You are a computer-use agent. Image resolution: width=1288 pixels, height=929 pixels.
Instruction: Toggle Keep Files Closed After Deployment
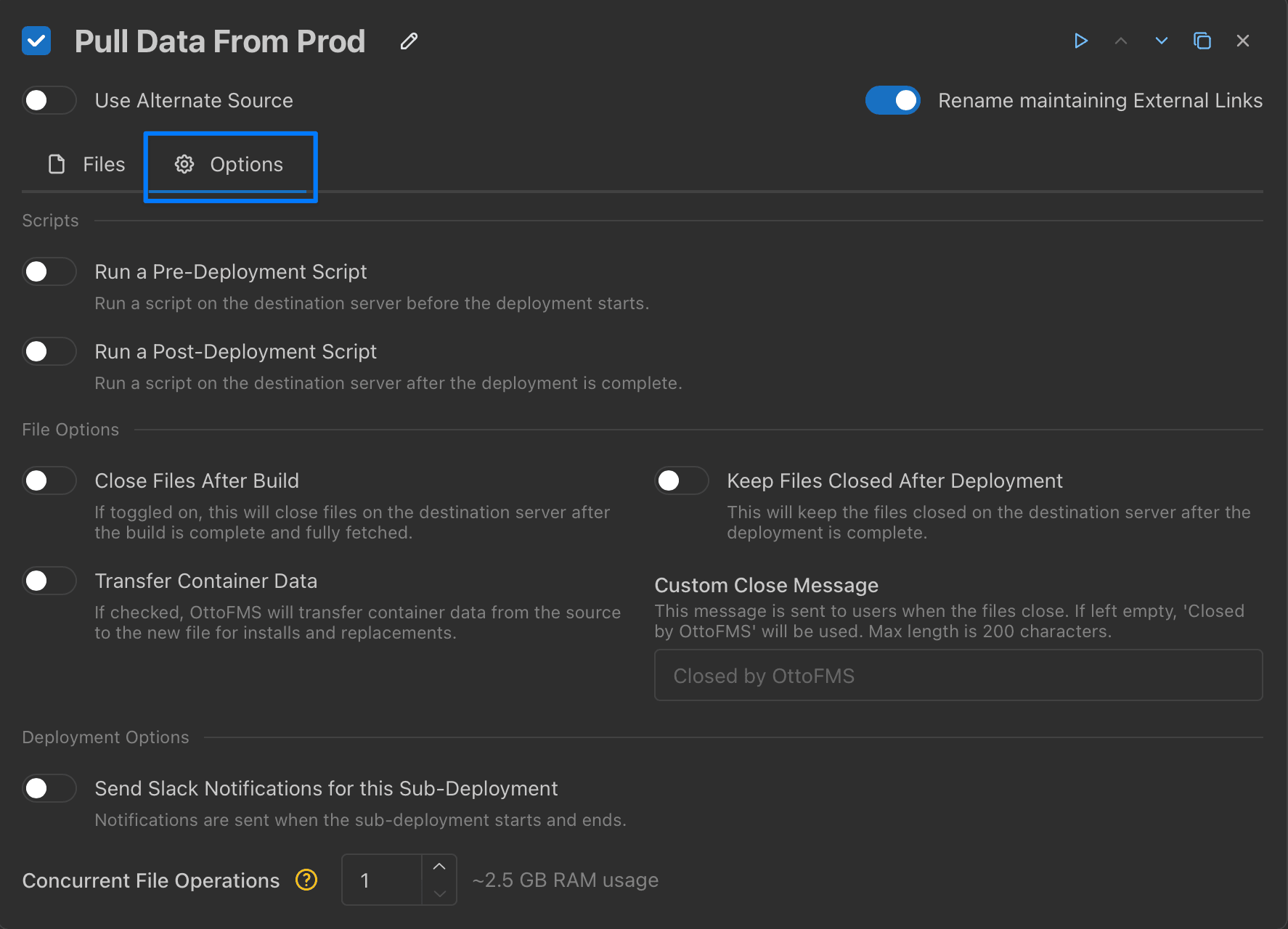click(681, 480)
